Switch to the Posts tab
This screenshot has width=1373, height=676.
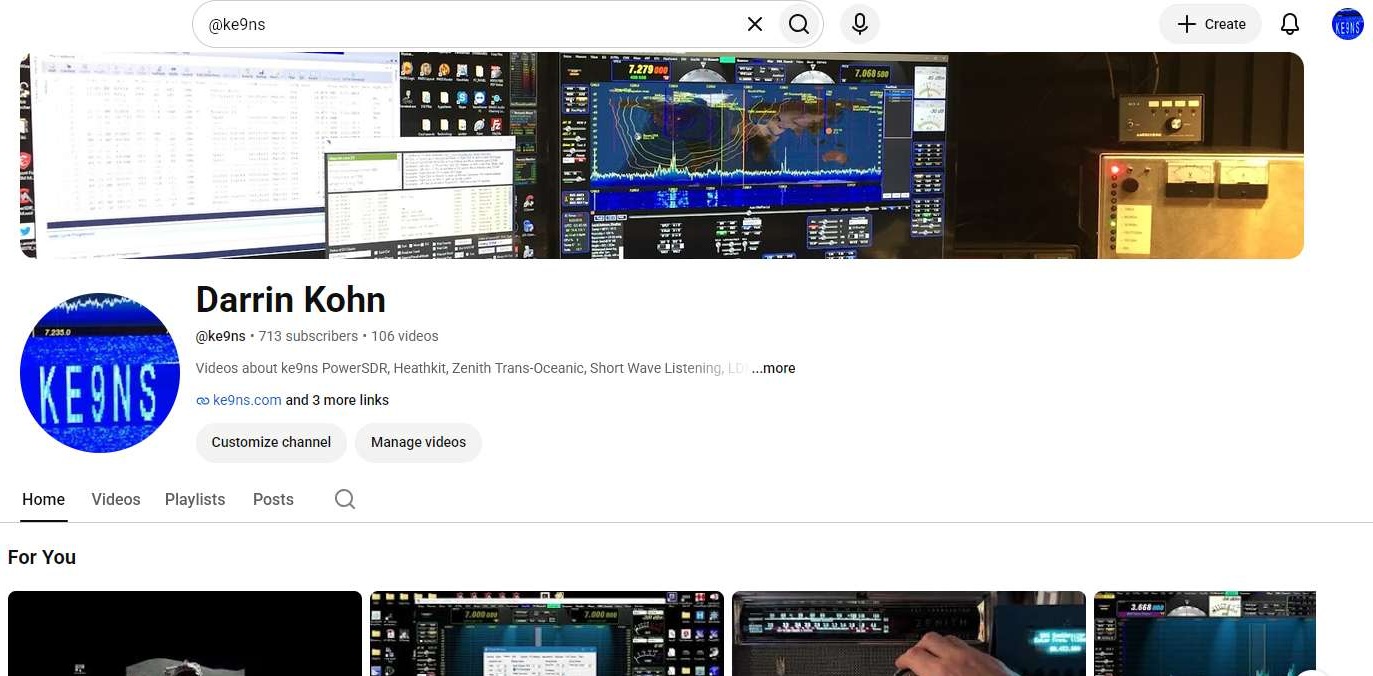pyautogui.click(x=273, y=499)
